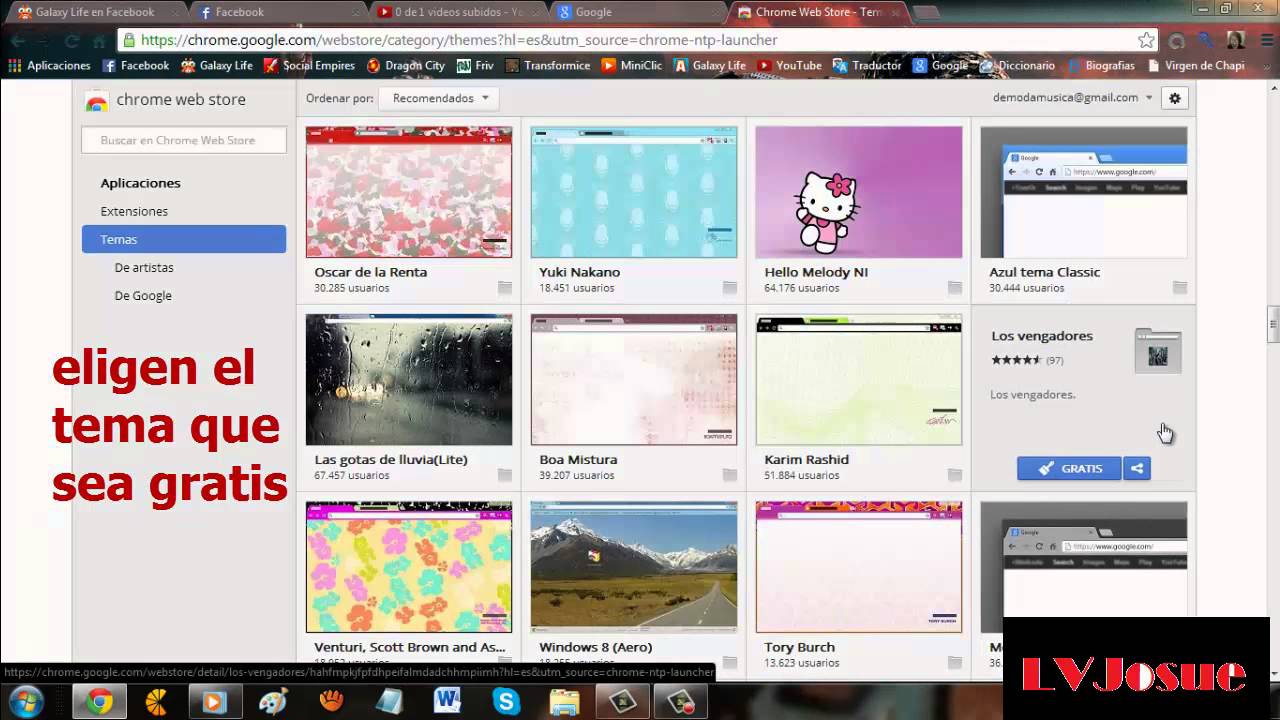
Task: Open the De Google subcategory
Action: pos(143,295)
